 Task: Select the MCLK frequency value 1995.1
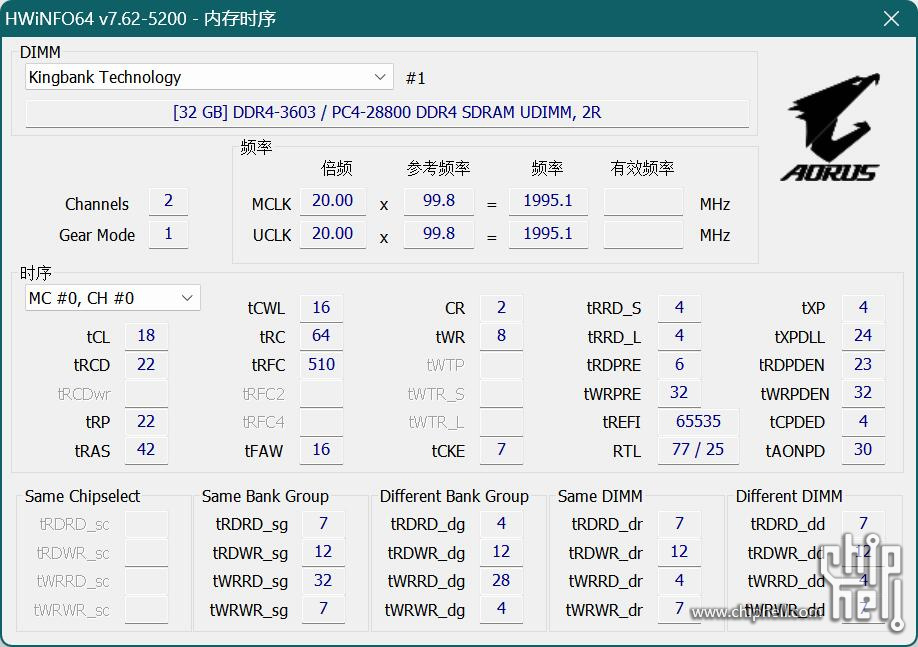(548, 201)
